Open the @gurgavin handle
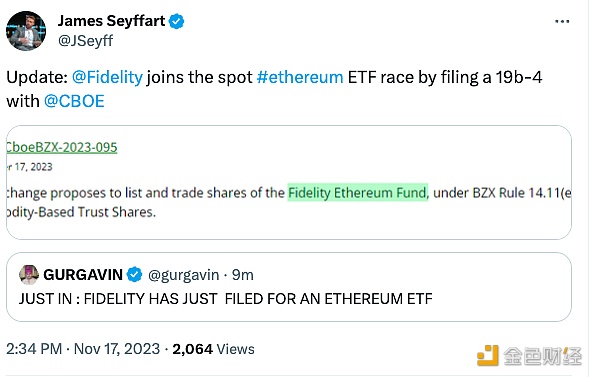The image size is (593, 377). [x=183, y=275]
